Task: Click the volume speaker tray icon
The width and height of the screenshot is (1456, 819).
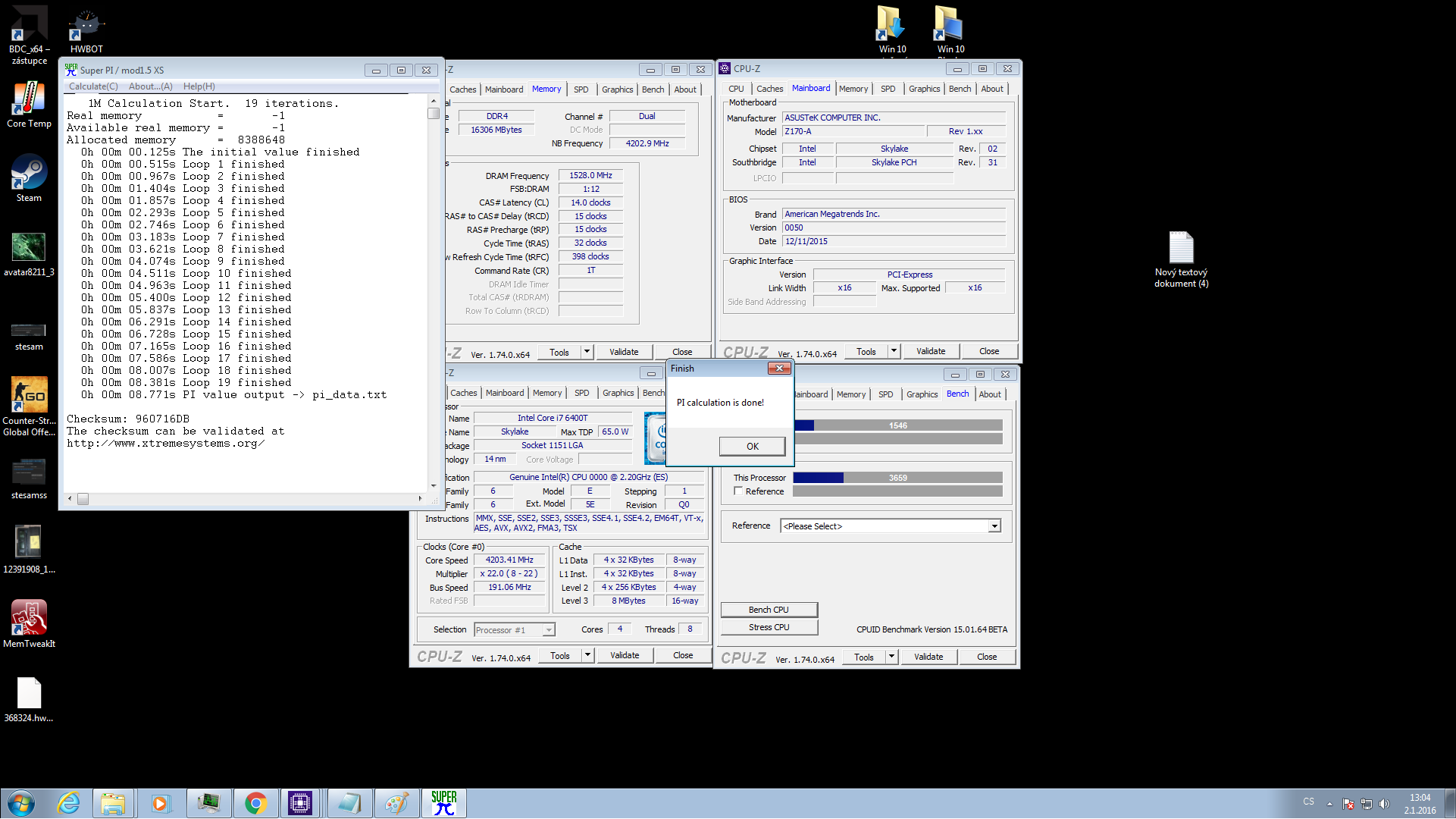Action: pyautogui.click(x=1384, y=803)
